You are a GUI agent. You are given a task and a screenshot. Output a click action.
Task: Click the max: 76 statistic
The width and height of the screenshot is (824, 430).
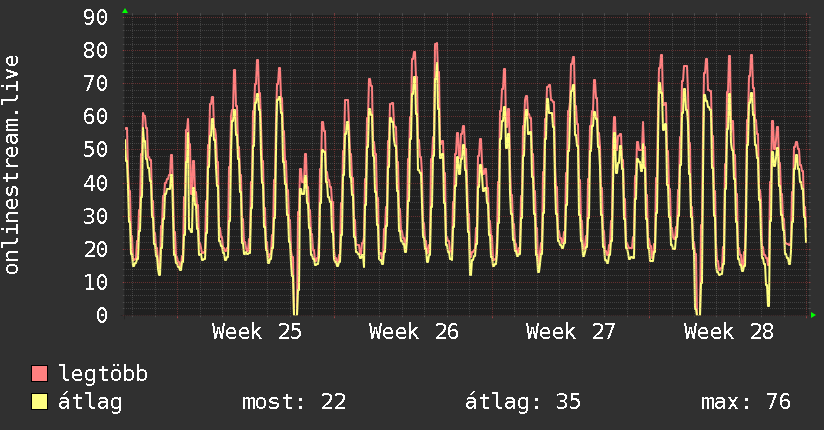(x=746, y=402)
